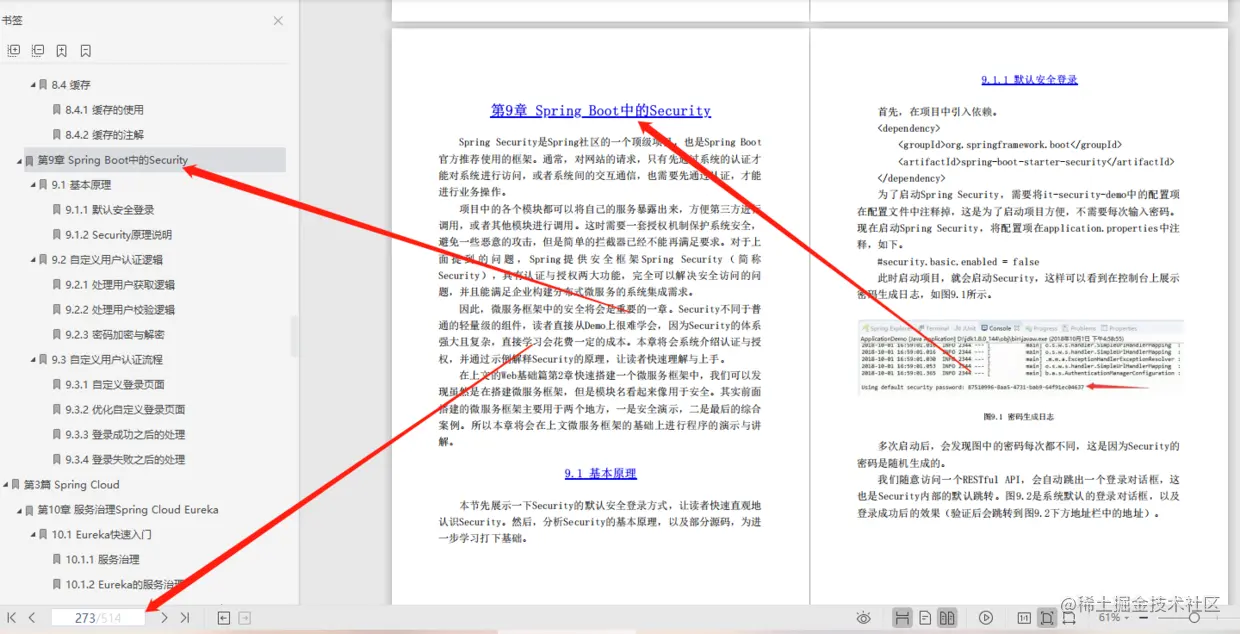The width and height of the screenshot is (1240, 634).
Task: Collapse the 第9章 Spring Boot中的Security node
Action: [18, 160]
